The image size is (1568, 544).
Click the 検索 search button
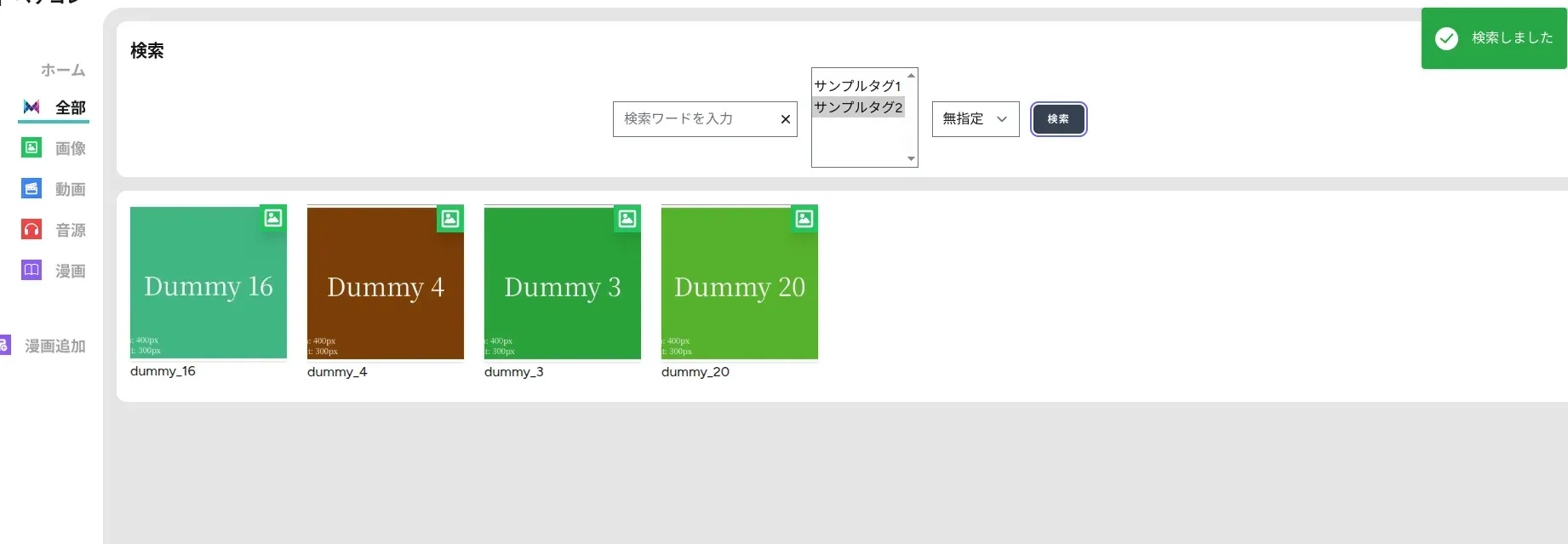coord(1058,119)
